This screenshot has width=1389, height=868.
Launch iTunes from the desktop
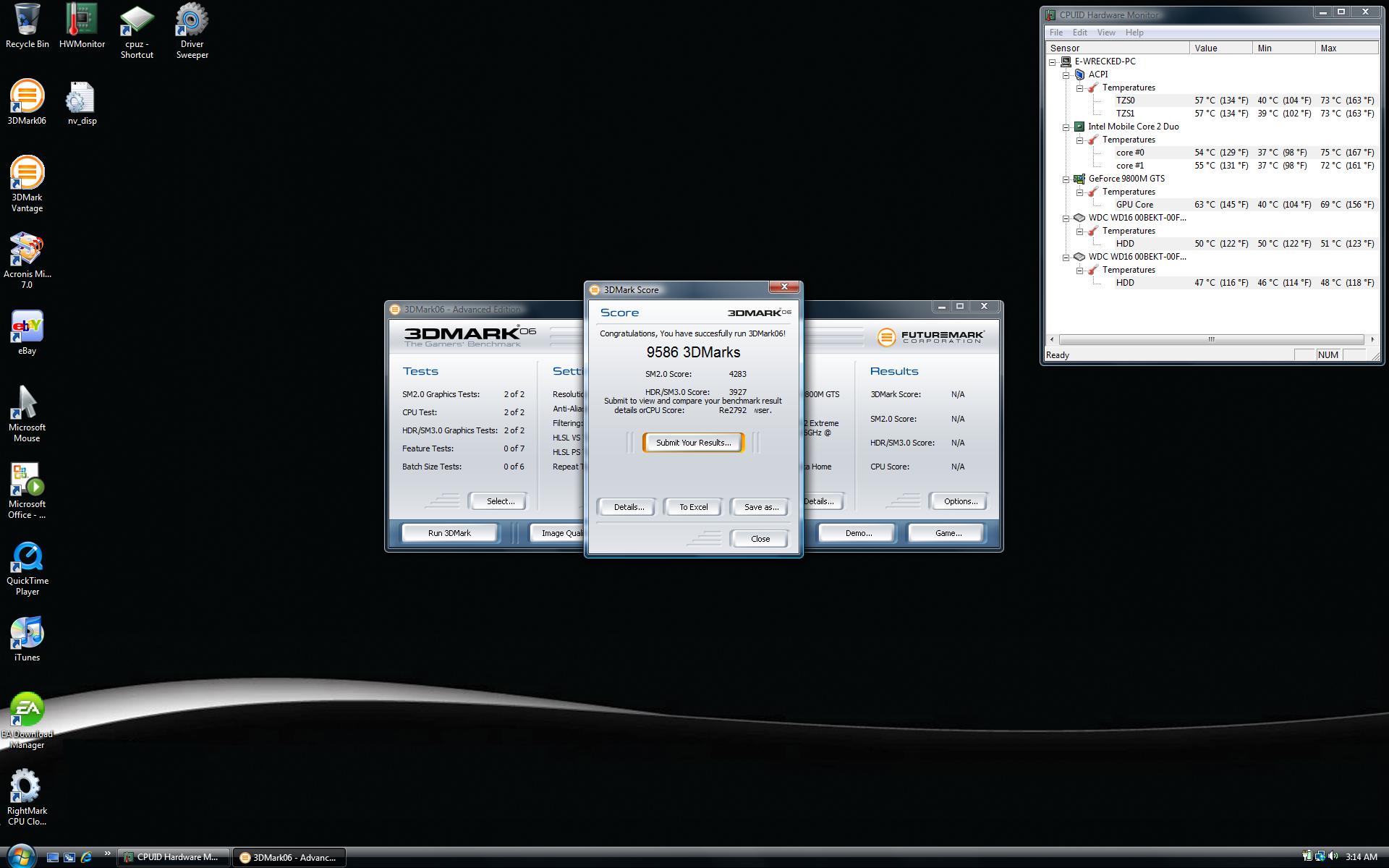tap(27, 639)
